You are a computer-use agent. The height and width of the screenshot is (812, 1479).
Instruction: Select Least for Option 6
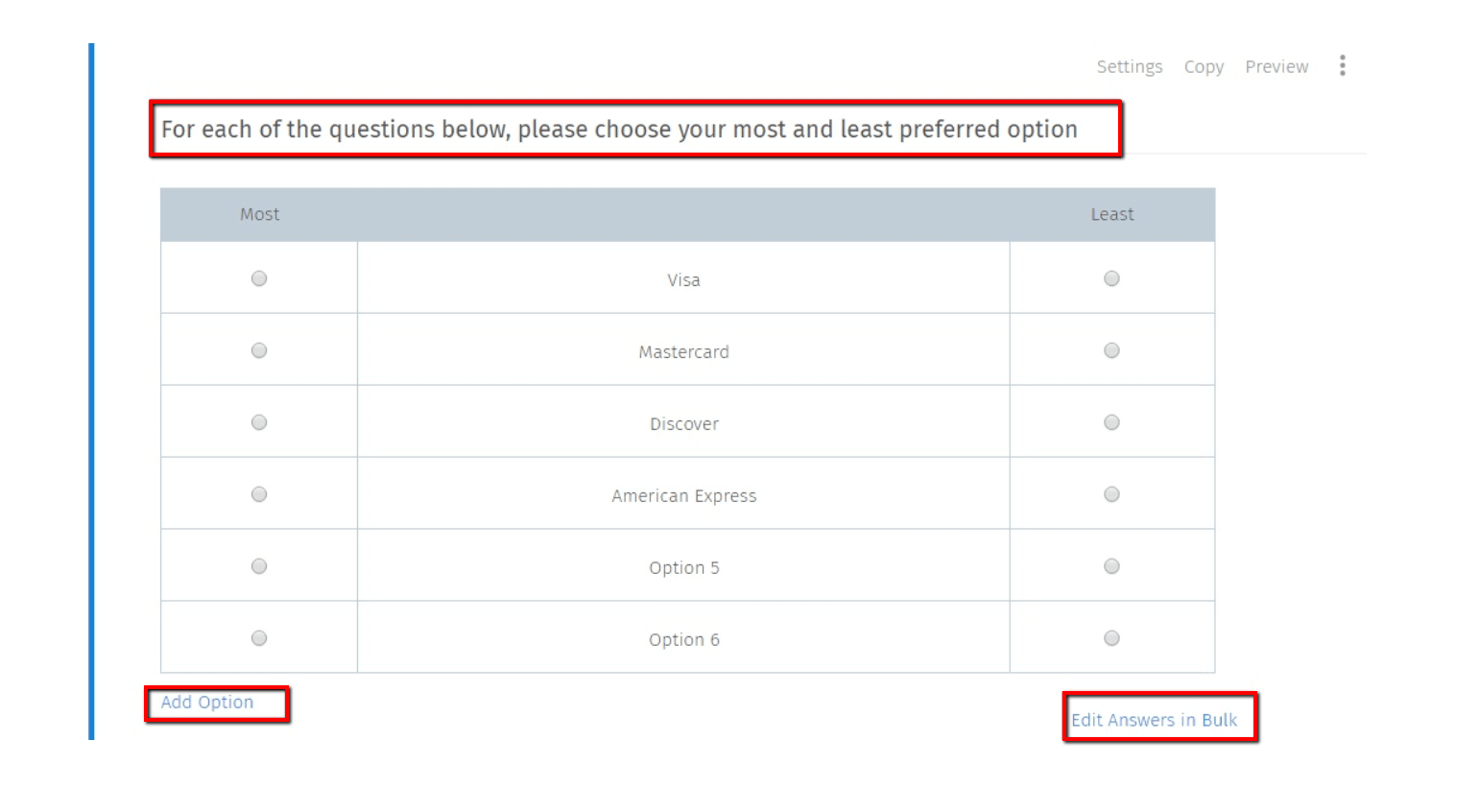[x=1111, y=638]
